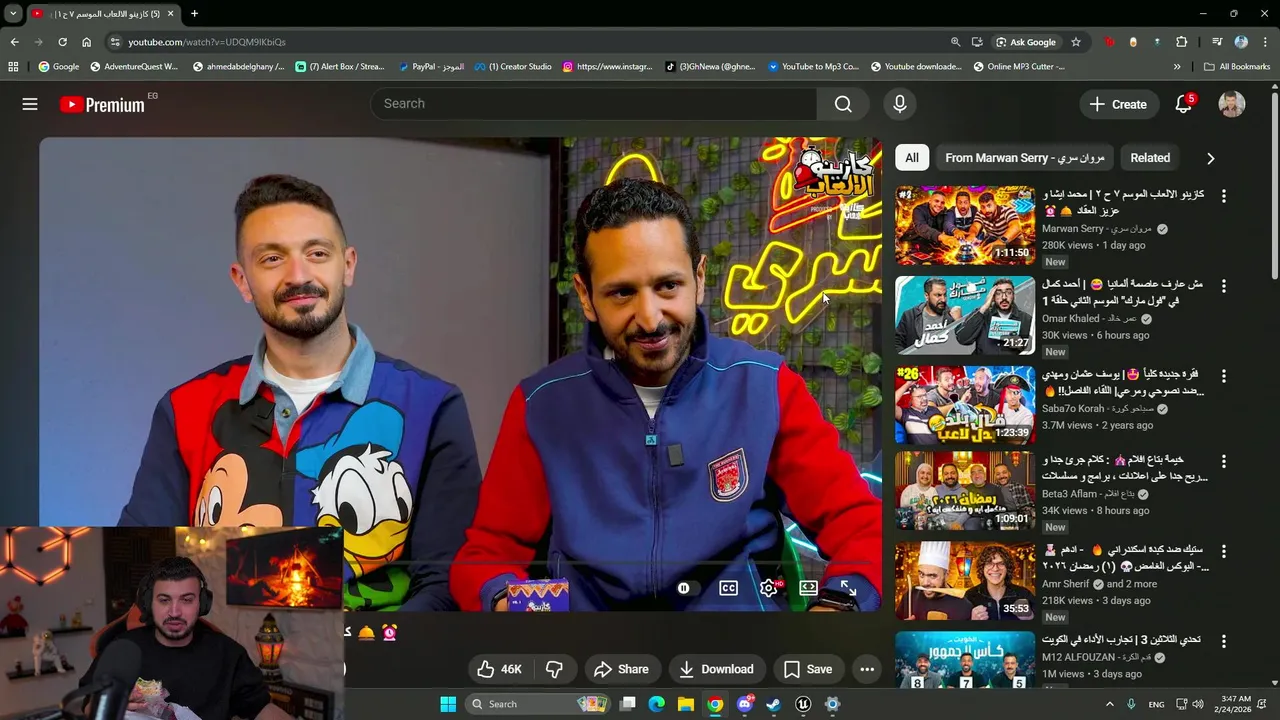
Task: Click the Chrome address bar URL
Action: pyautogui.click(x=207, y=42)
